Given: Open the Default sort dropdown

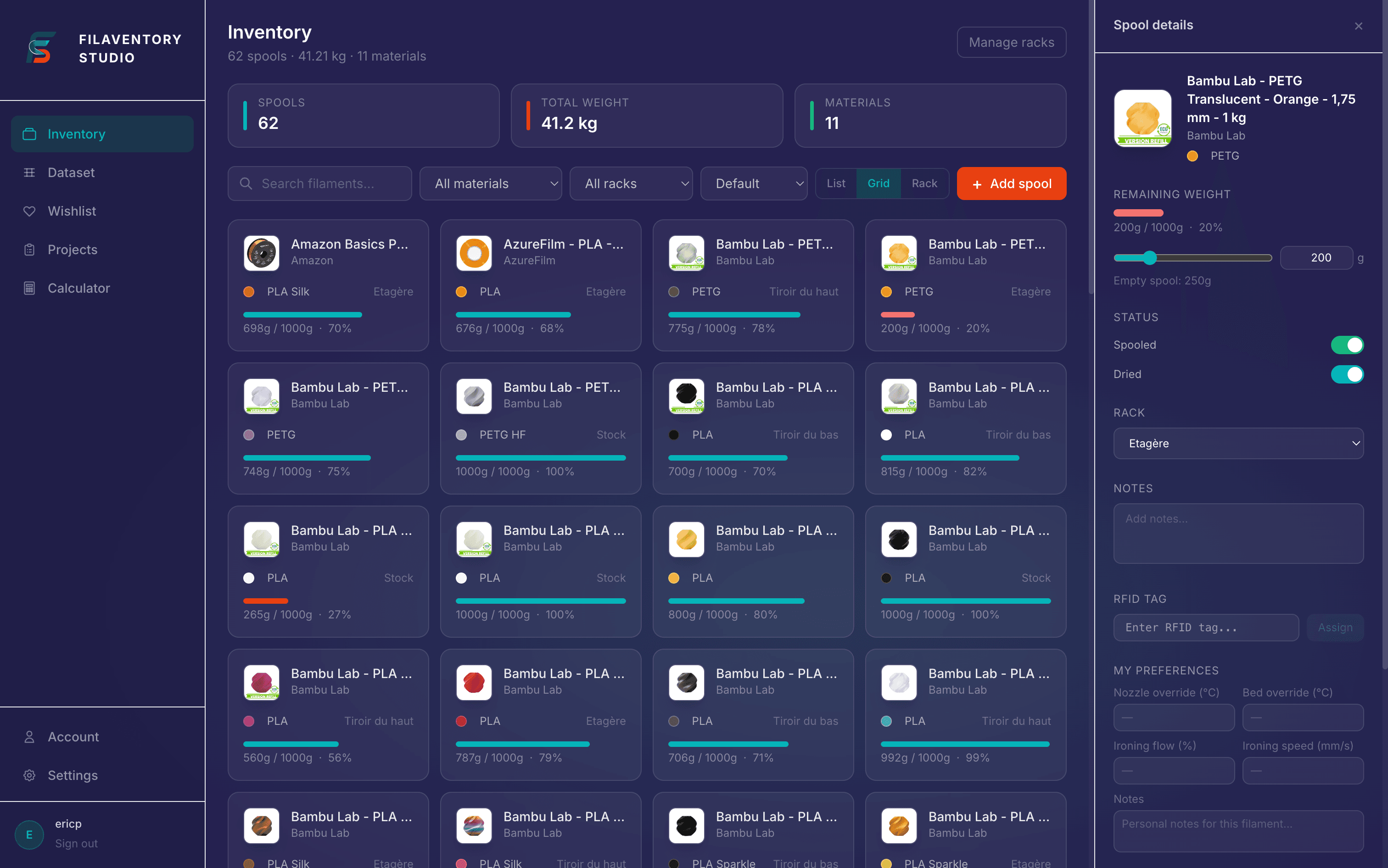Looking at the screenshot, I should (x=753, y=183).
